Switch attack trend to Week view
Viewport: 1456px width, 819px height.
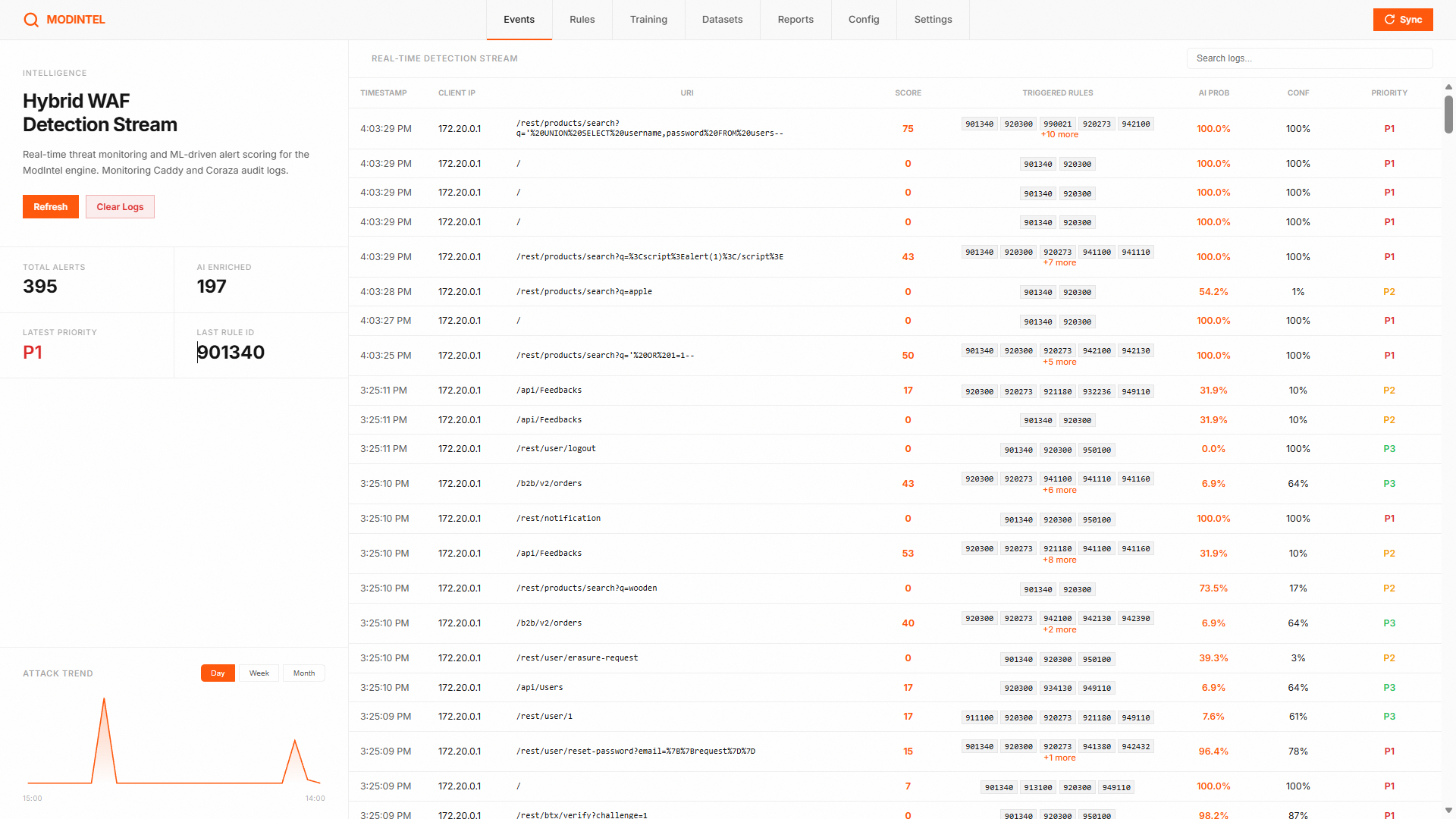tap(259, 673)
